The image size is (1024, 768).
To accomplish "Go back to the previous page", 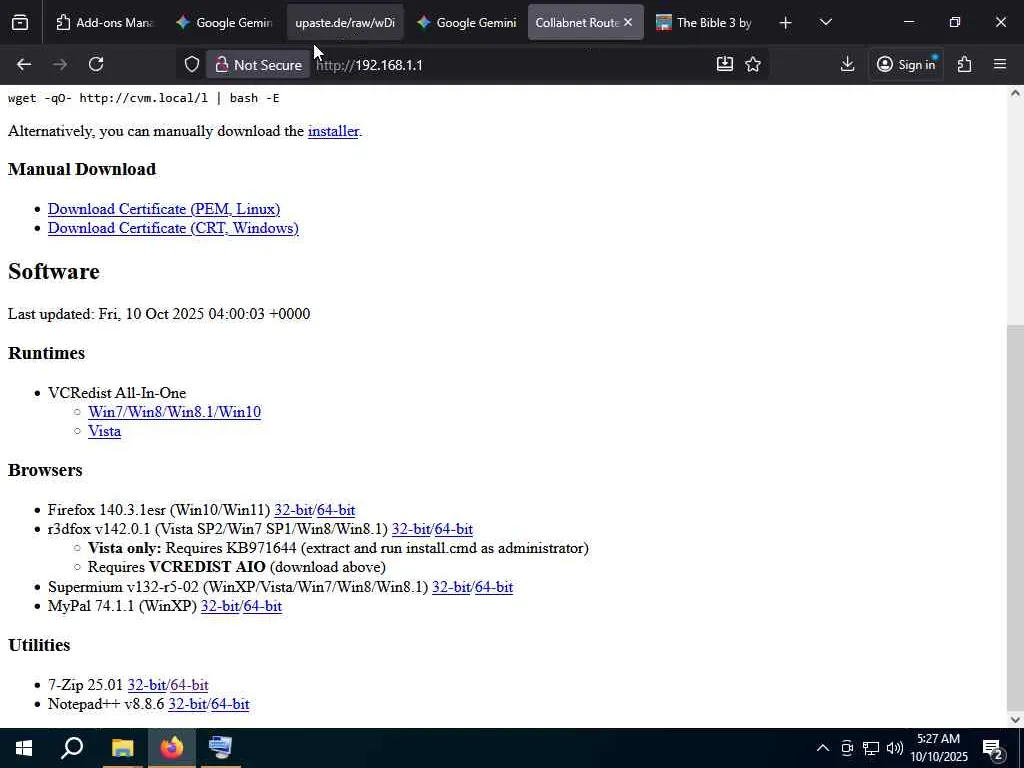I will pyautogui.click(x=24, y=64).
